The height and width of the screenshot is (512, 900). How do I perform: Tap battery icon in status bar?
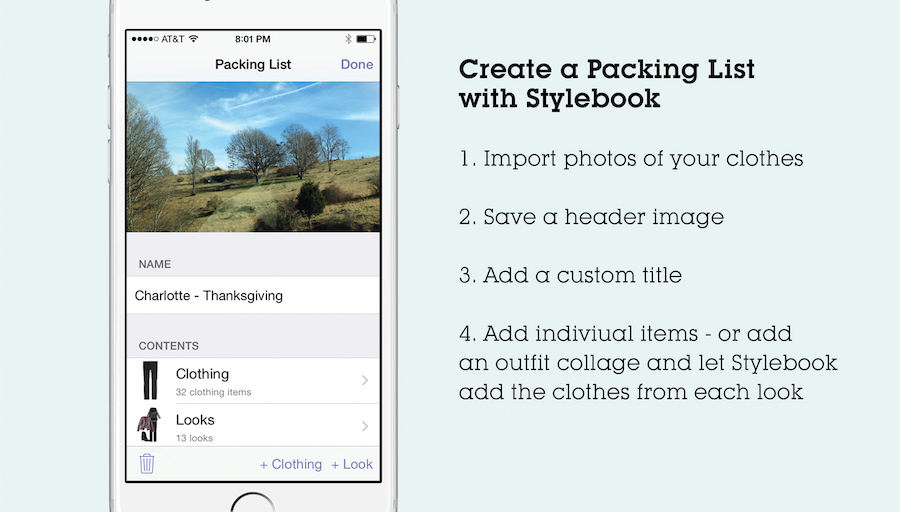pyautogui.click(x=366, y=39)
